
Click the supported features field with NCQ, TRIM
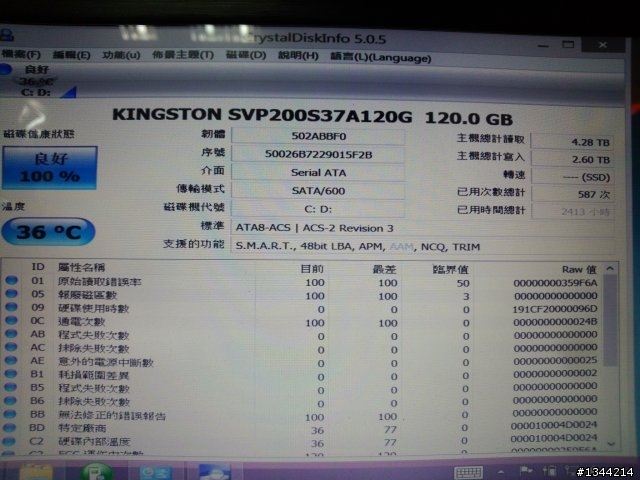click(423, 247)
